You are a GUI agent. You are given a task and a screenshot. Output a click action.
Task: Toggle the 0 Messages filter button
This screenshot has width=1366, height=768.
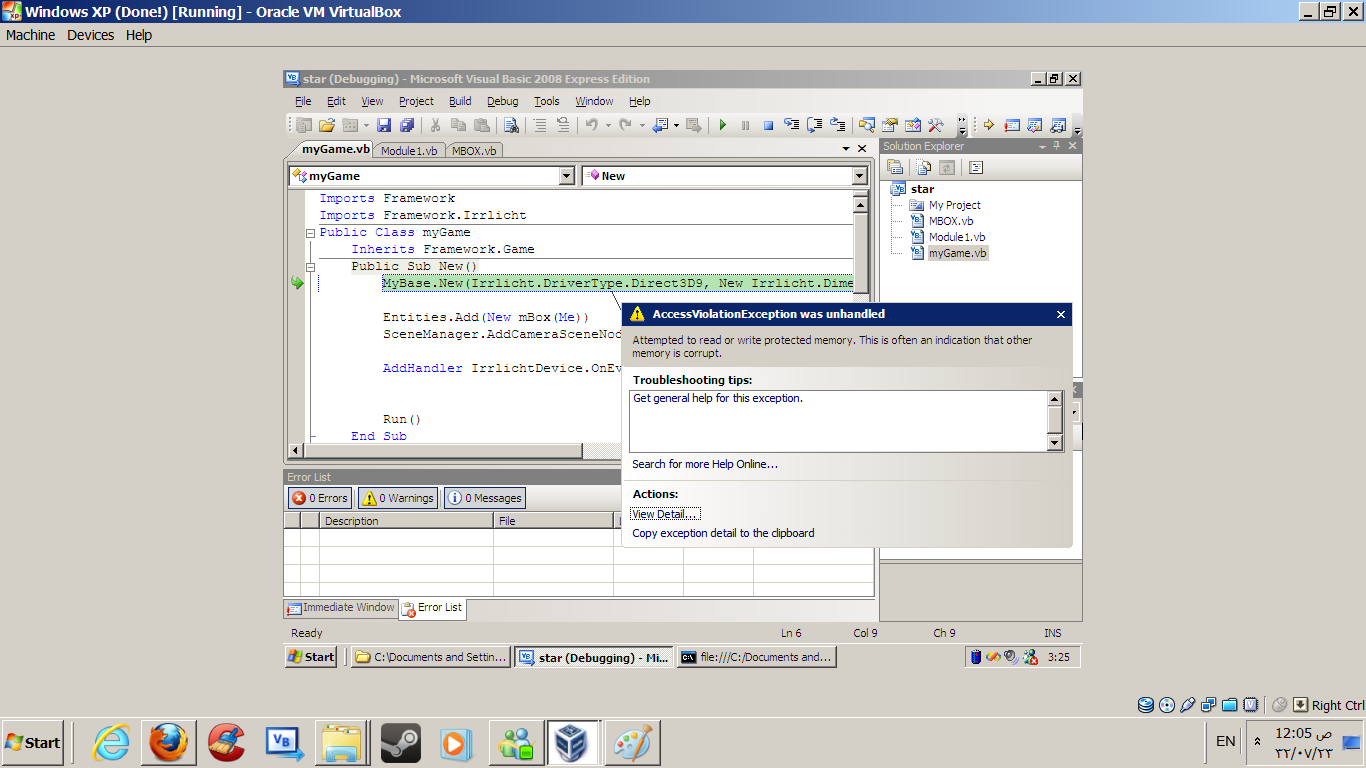tap(484, 498)
